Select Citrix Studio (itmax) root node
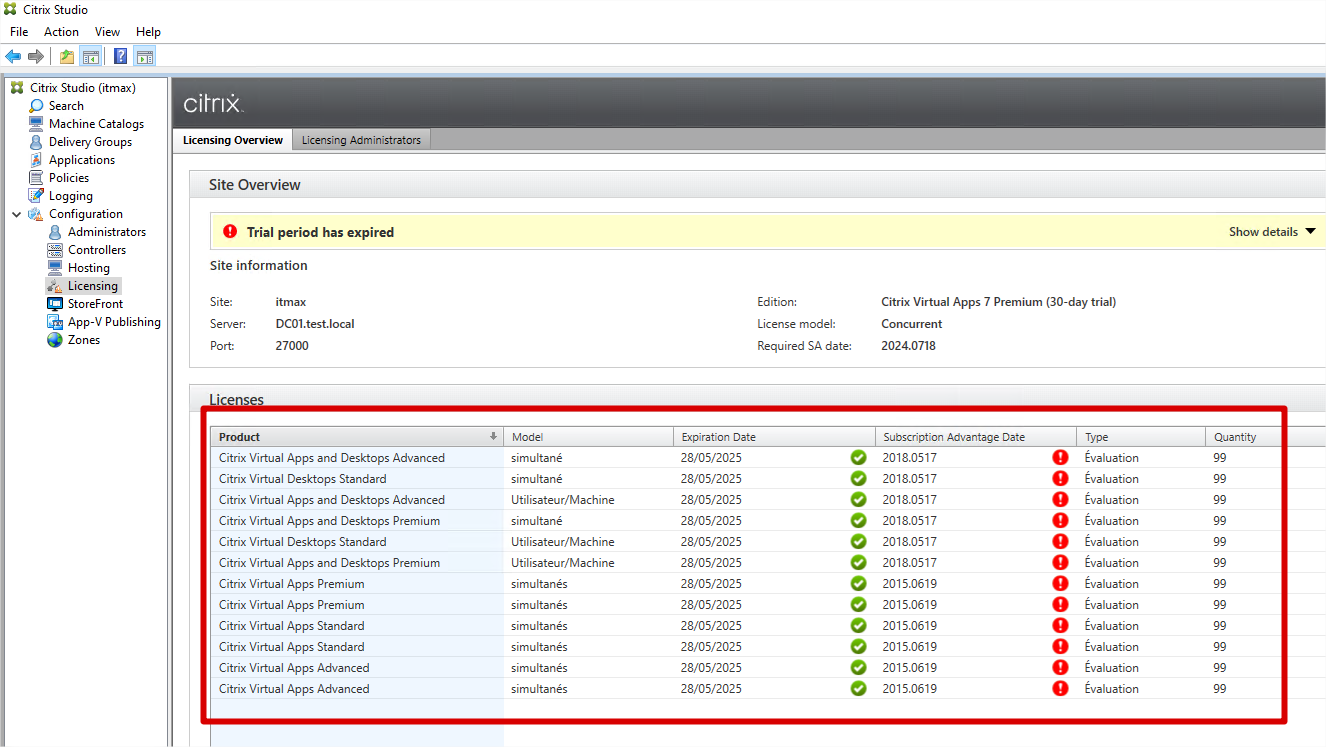Screen dimensions: 1326x747 point(83,88)
